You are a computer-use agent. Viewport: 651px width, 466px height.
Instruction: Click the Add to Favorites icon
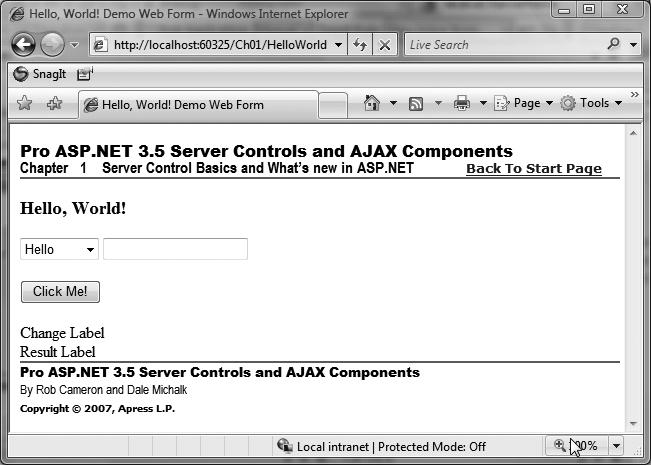[x=54, y=103]
